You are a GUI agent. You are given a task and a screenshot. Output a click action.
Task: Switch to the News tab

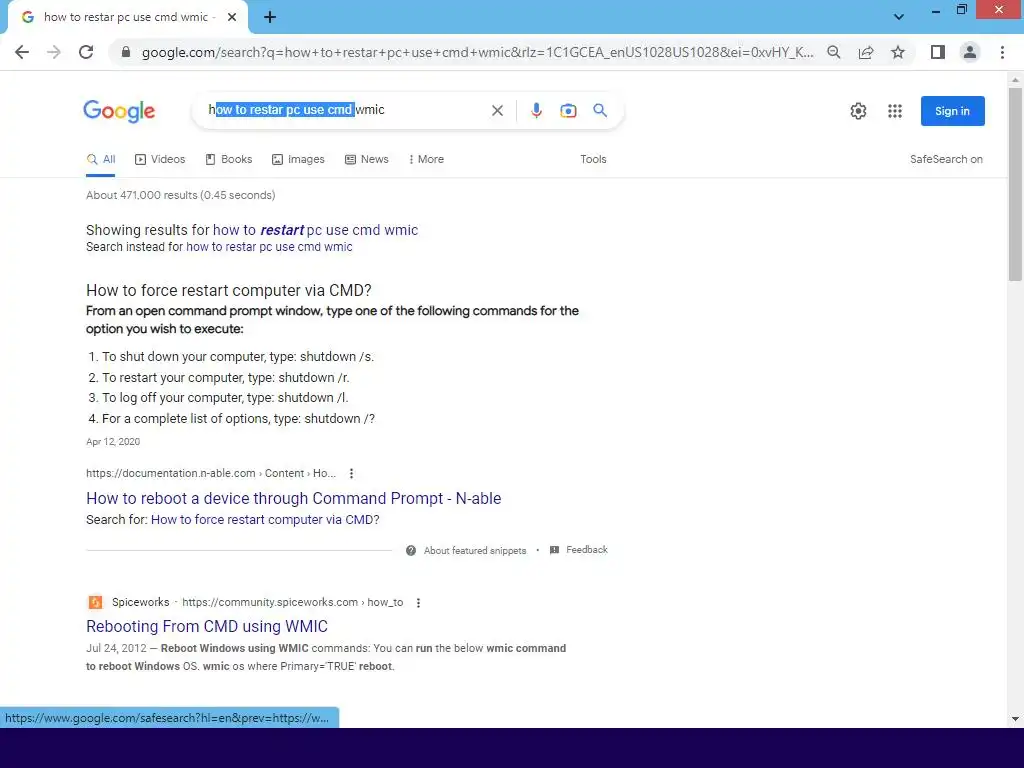(366, 159)
